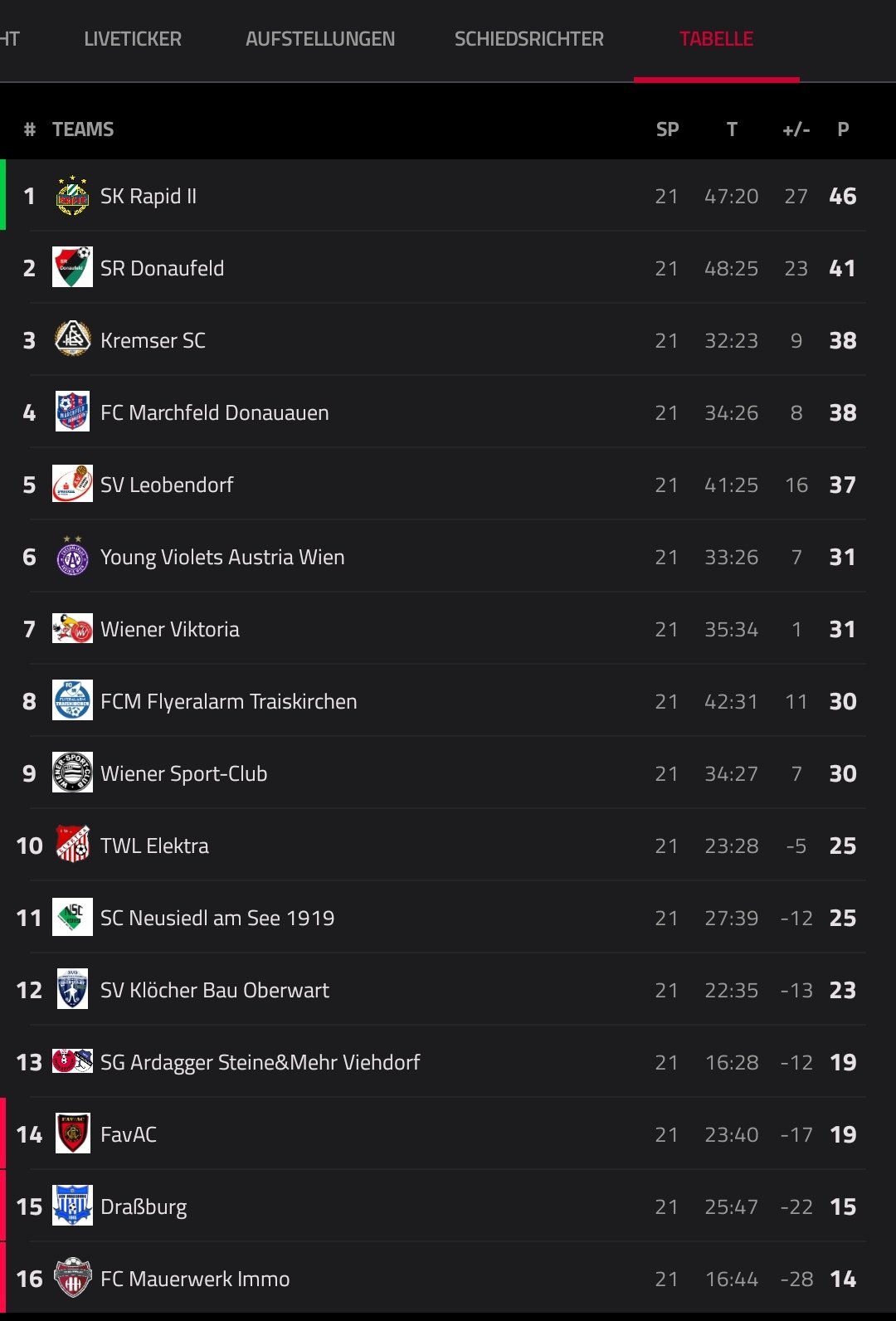Click the SK Rapid II club crest
The image size is (896, 1321).
click(72, 196)
